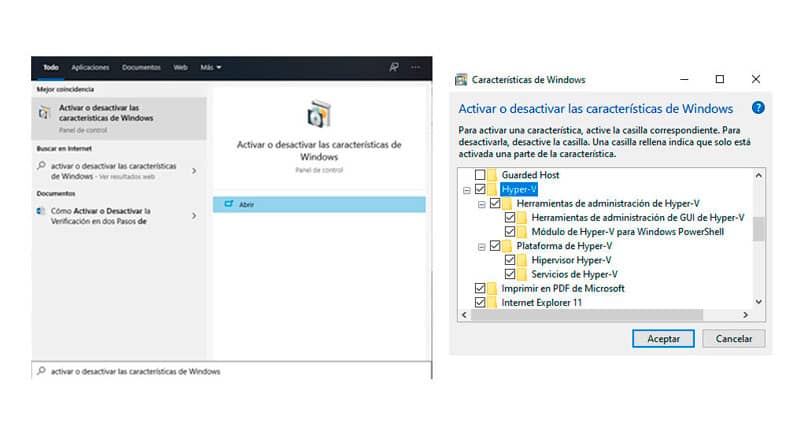The image size is (806, 433).
Task: Select the Guarded Host label
Action: pyautogui.click(x=530, y=175)
